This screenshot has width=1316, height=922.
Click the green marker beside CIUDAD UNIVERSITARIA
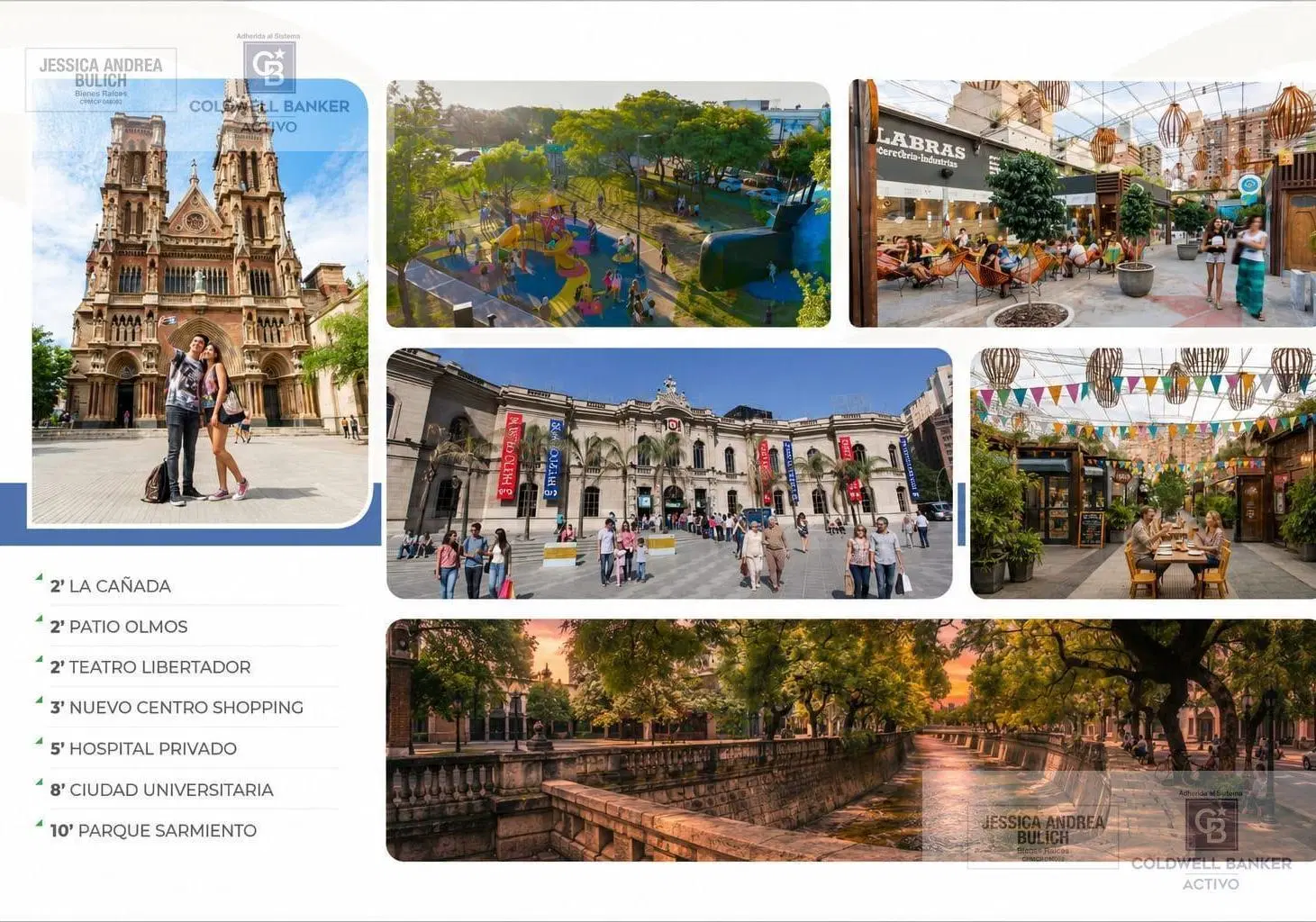coord(39,782)
